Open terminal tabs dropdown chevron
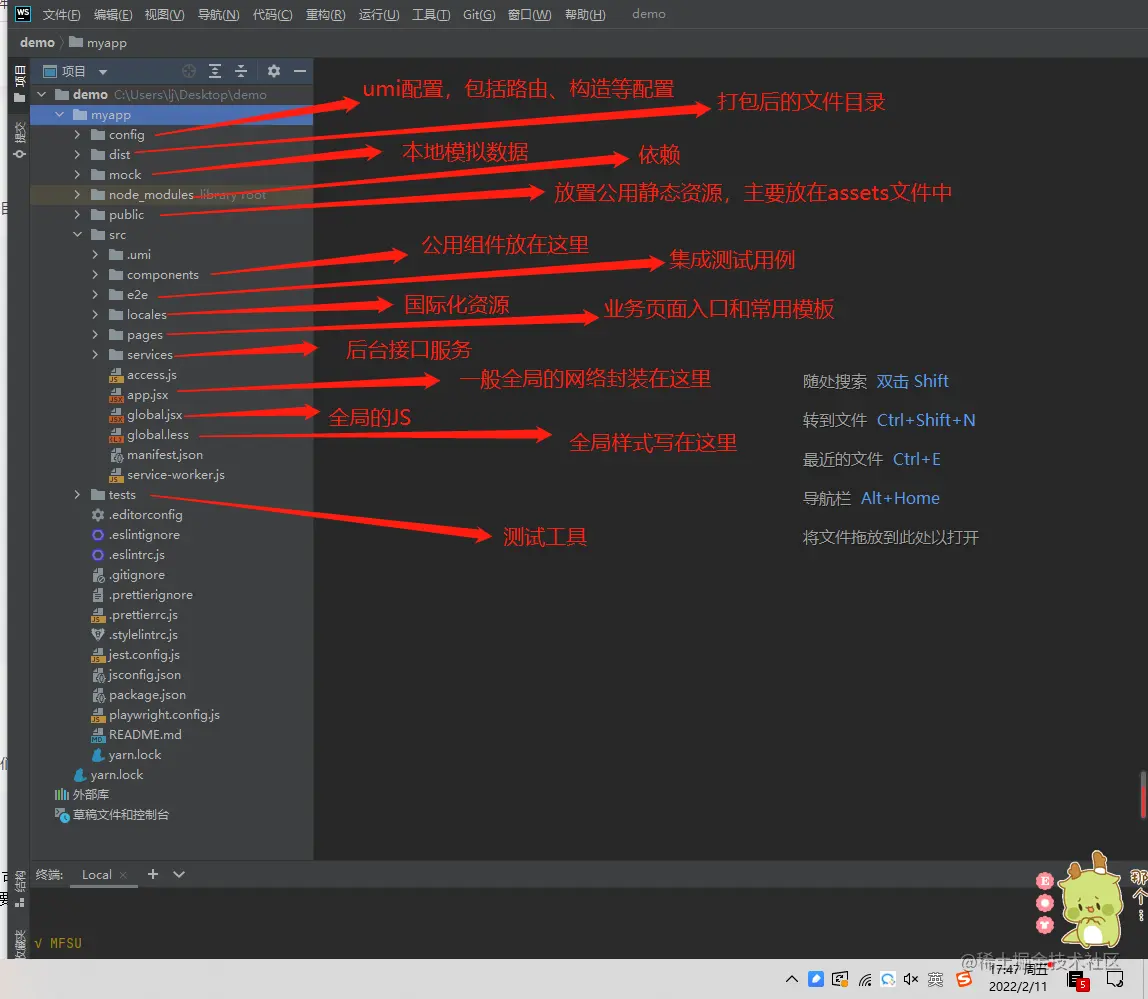The height and width of the screenshot is (999, 1148). tap(179, 874)
